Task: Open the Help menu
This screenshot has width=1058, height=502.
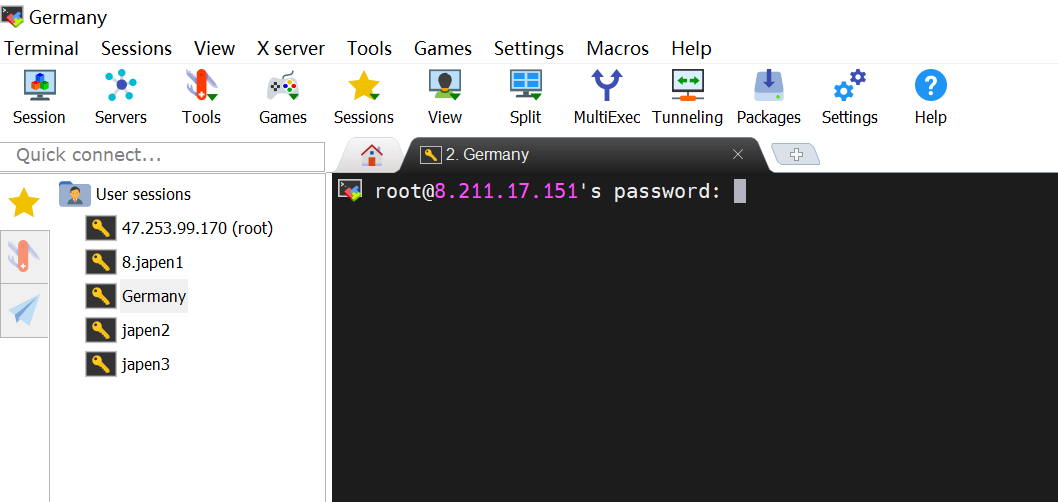Action: pyautogui.click(x=691, y=49)
